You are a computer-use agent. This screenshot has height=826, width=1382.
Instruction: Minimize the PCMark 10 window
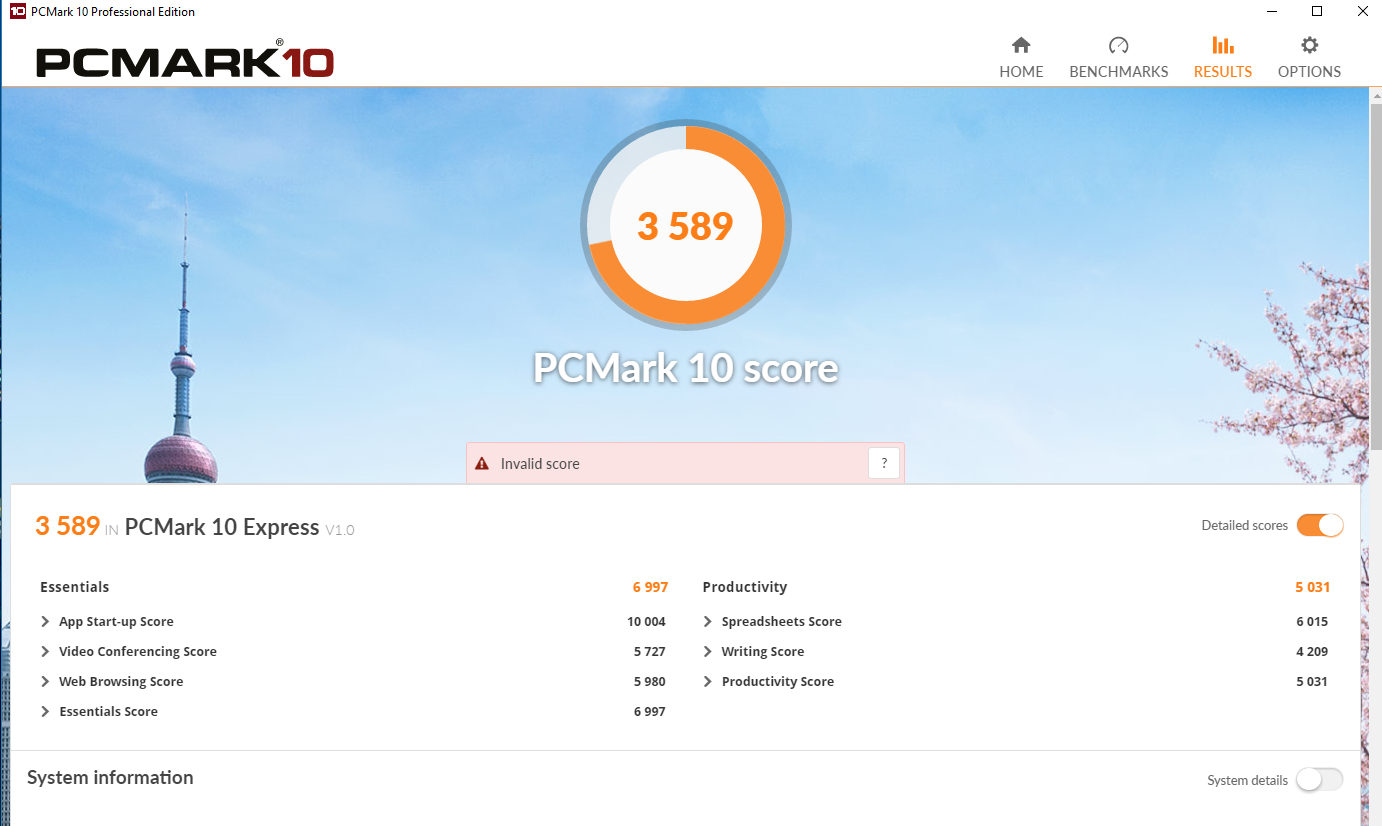click(1272, 11)
